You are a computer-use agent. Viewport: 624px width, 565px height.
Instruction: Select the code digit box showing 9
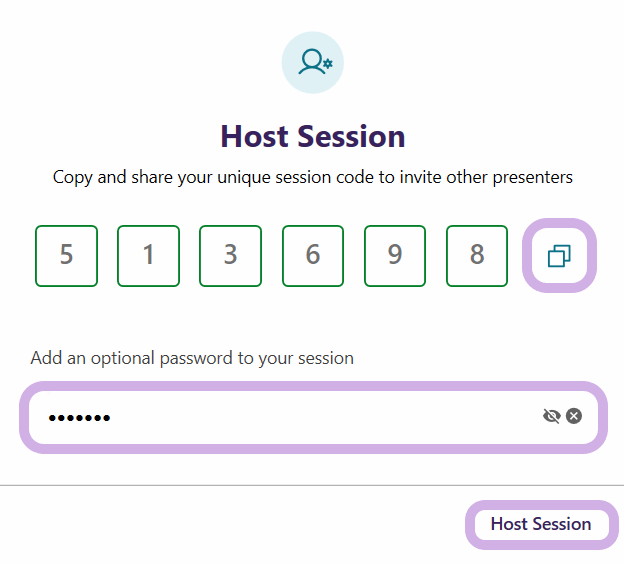pyautogui.click(x=395, y=256)
